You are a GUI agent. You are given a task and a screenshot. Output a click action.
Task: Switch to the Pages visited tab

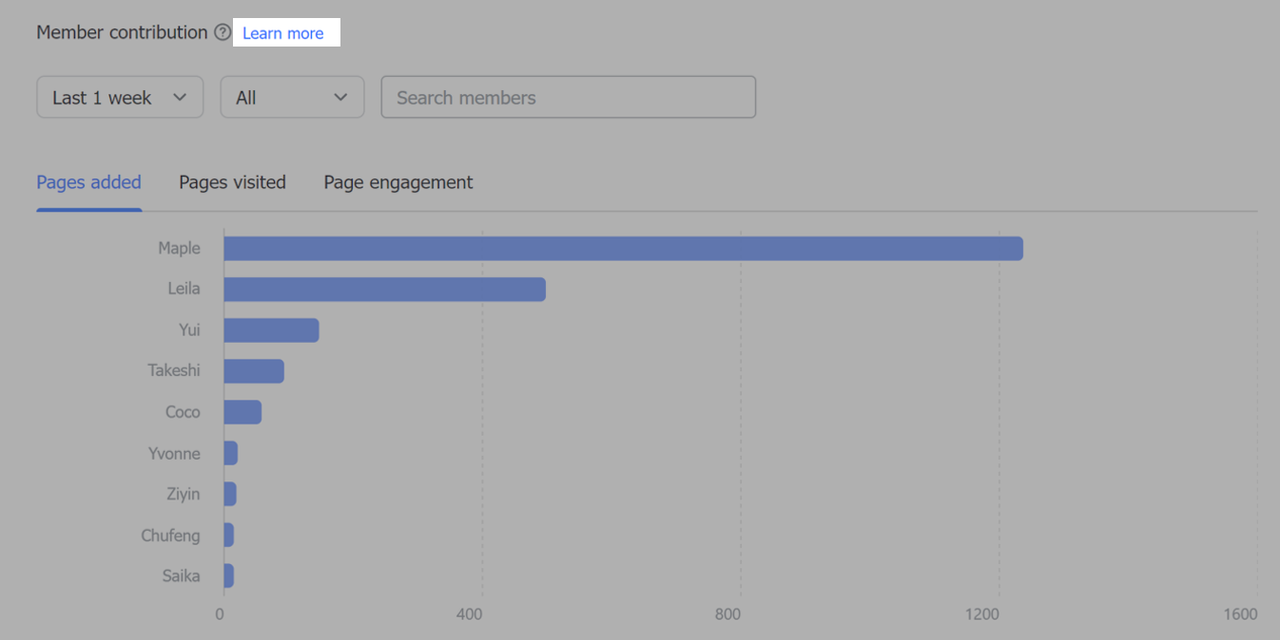coord(232,182)
